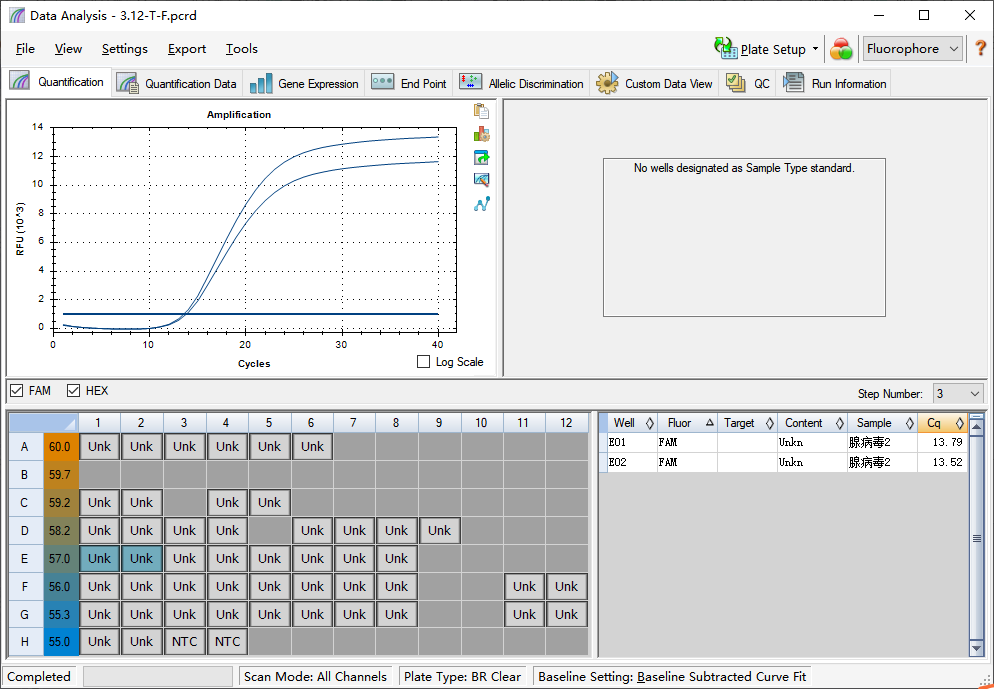Click Baseline Subtracted Curve Fit status text
994x689 pixels.
point(721,676)
